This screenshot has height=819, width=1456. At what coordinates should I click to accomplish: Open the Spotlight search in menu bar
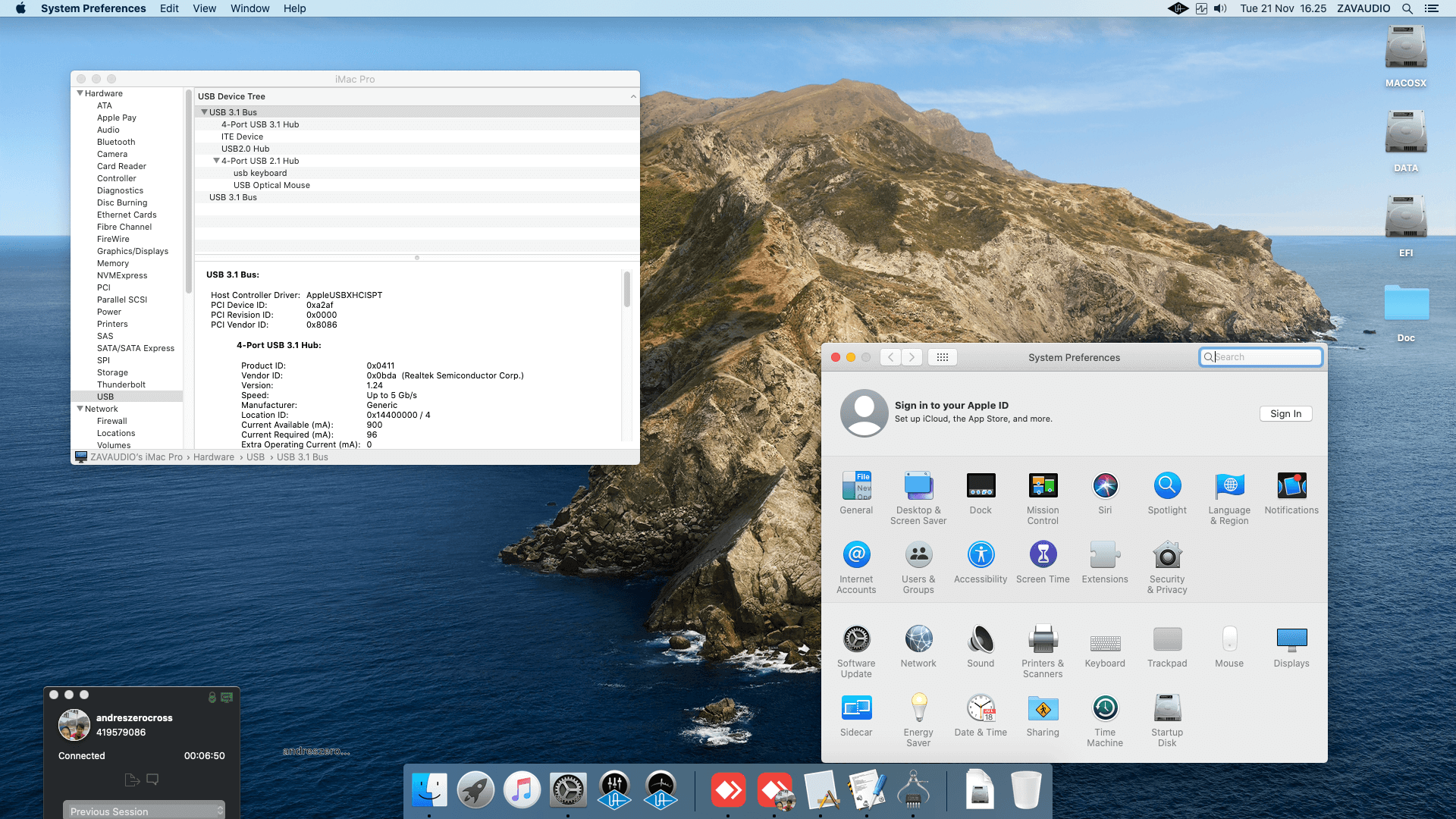coord(1407,8)
